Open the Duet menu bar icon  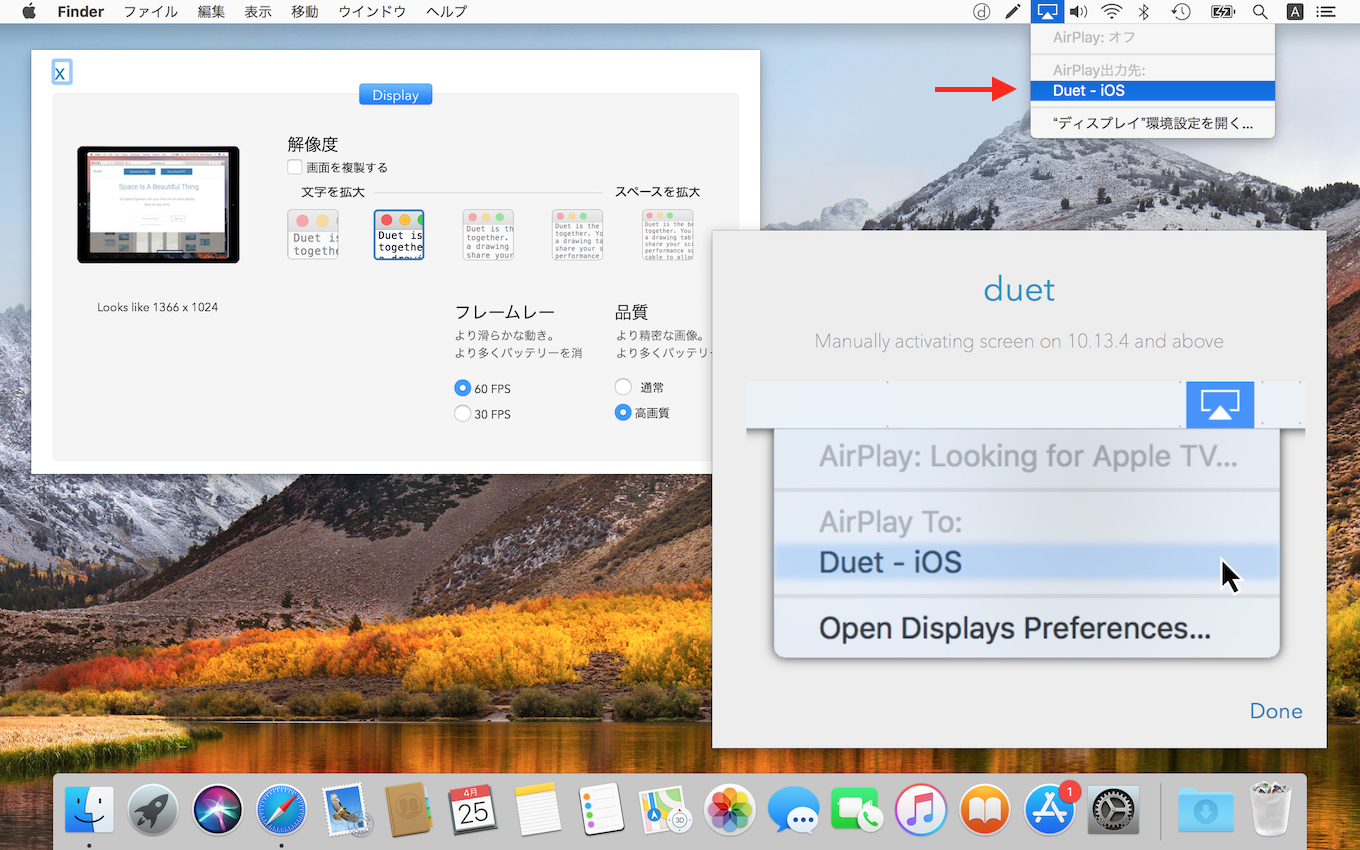(x=982, y=12)
